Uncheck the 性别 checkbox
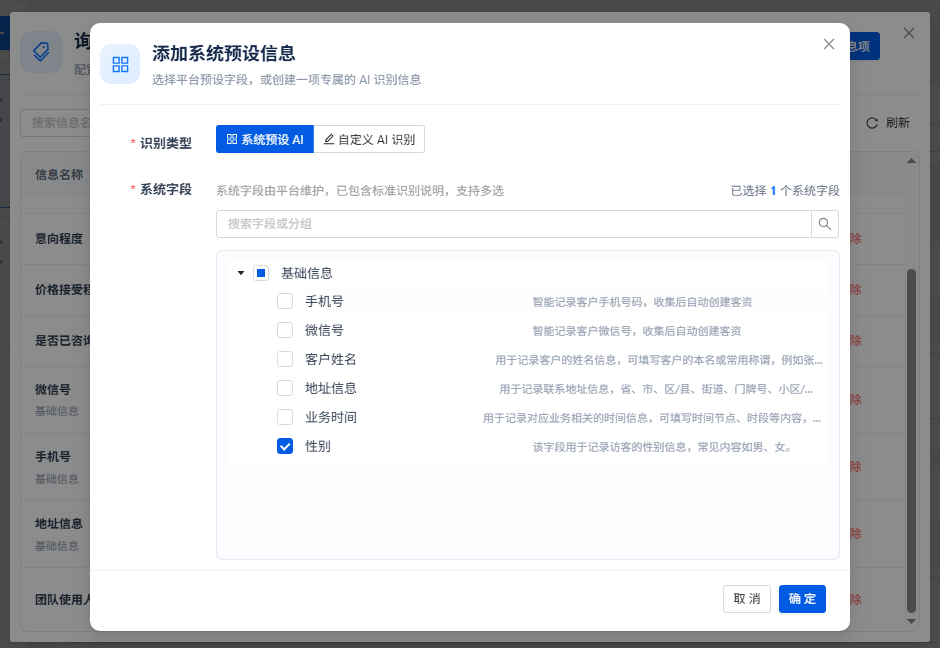The width and height of the screenshot is (940, 648). [285, 446]
